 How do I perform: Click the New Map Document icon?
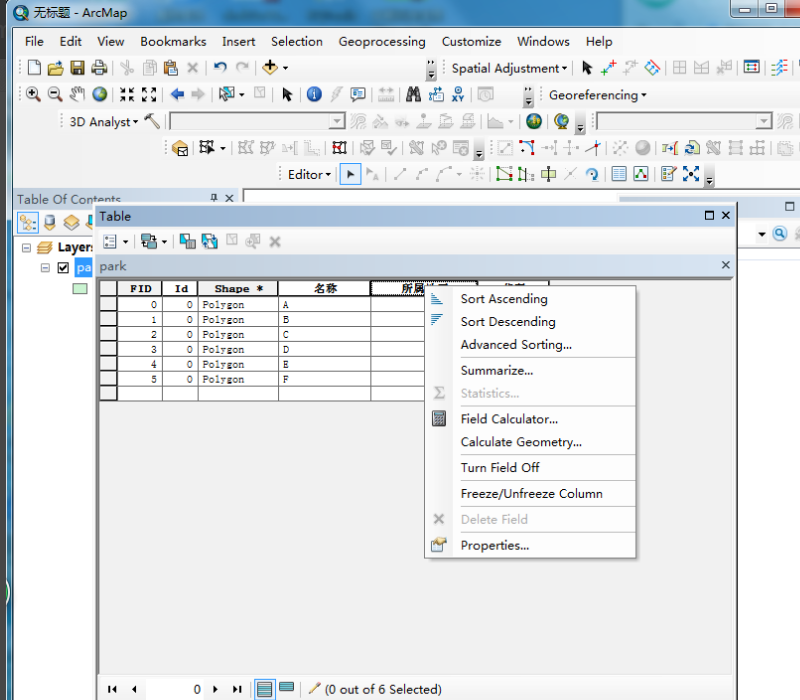tap(34, 67)
